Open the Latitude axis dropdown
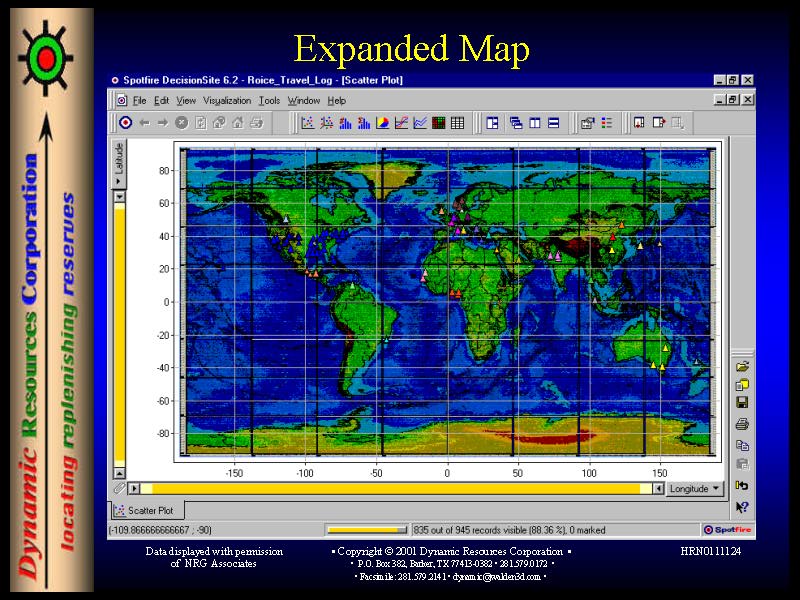Image resolution: width=800 pixels, height=600 pixels. [119, 163]
